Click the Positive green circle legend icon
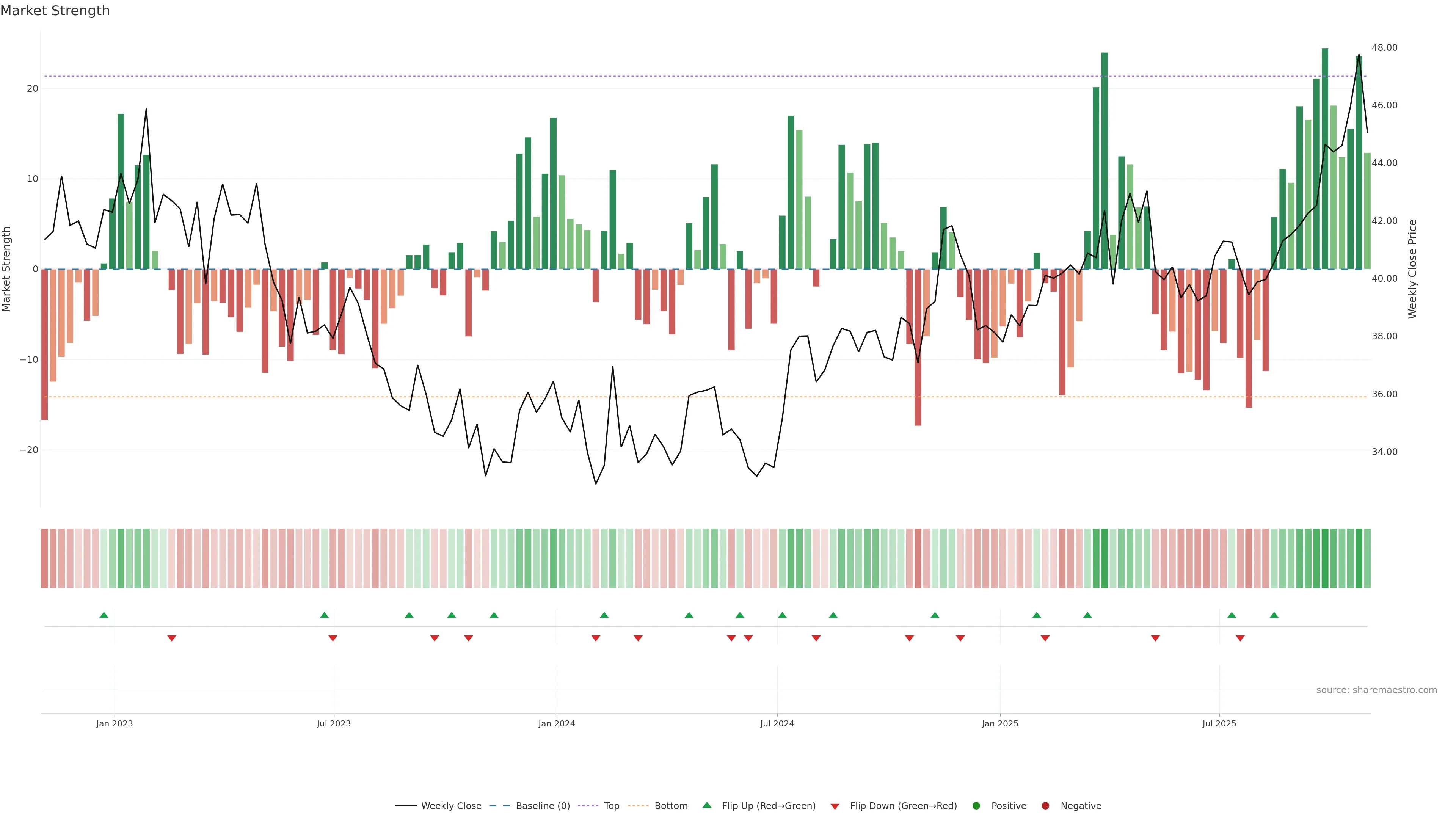 tap(976, 806)
